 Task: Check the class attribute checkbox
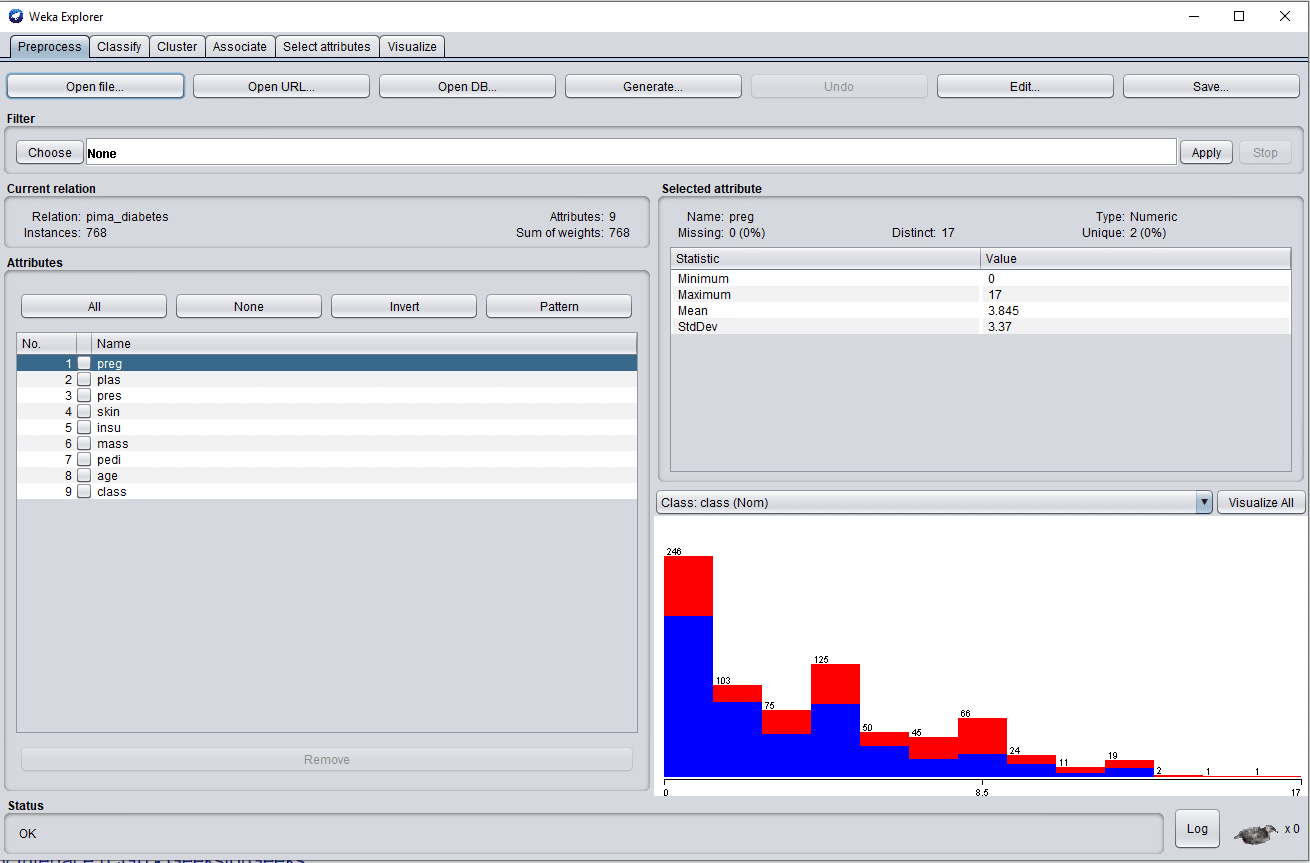(x=84, y=492)
